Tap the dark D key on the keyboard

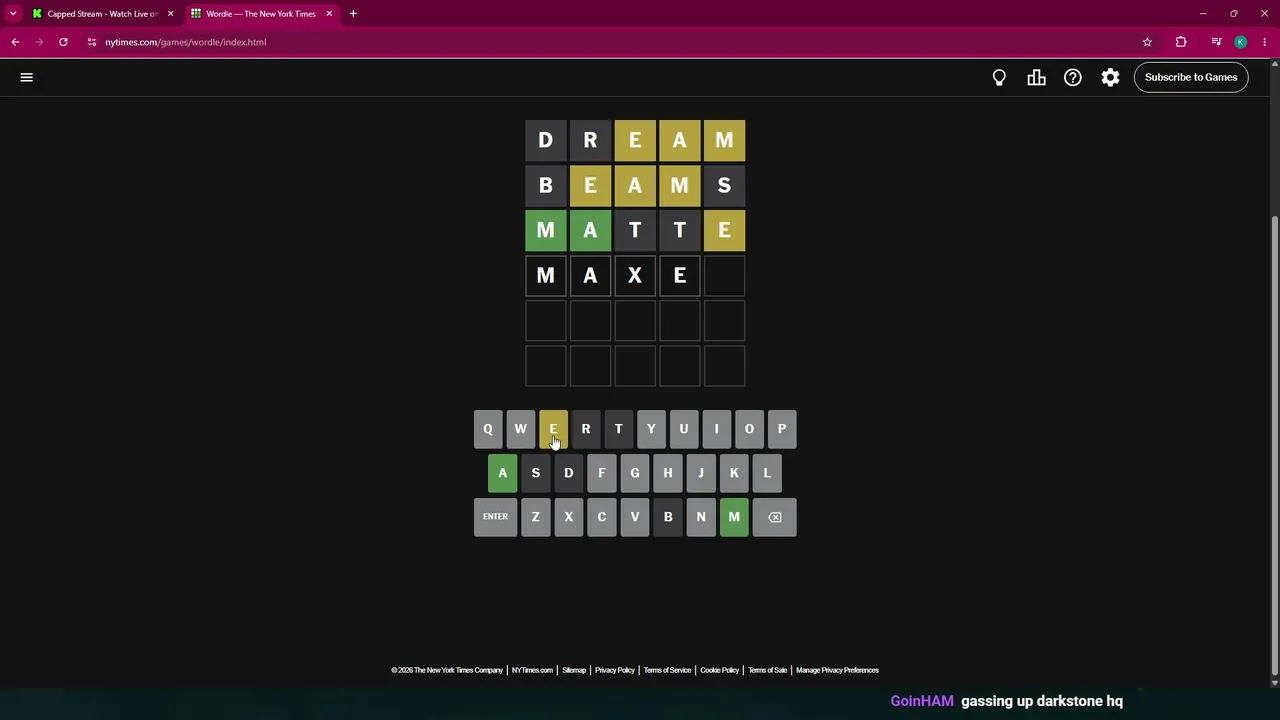pos(568,473)
